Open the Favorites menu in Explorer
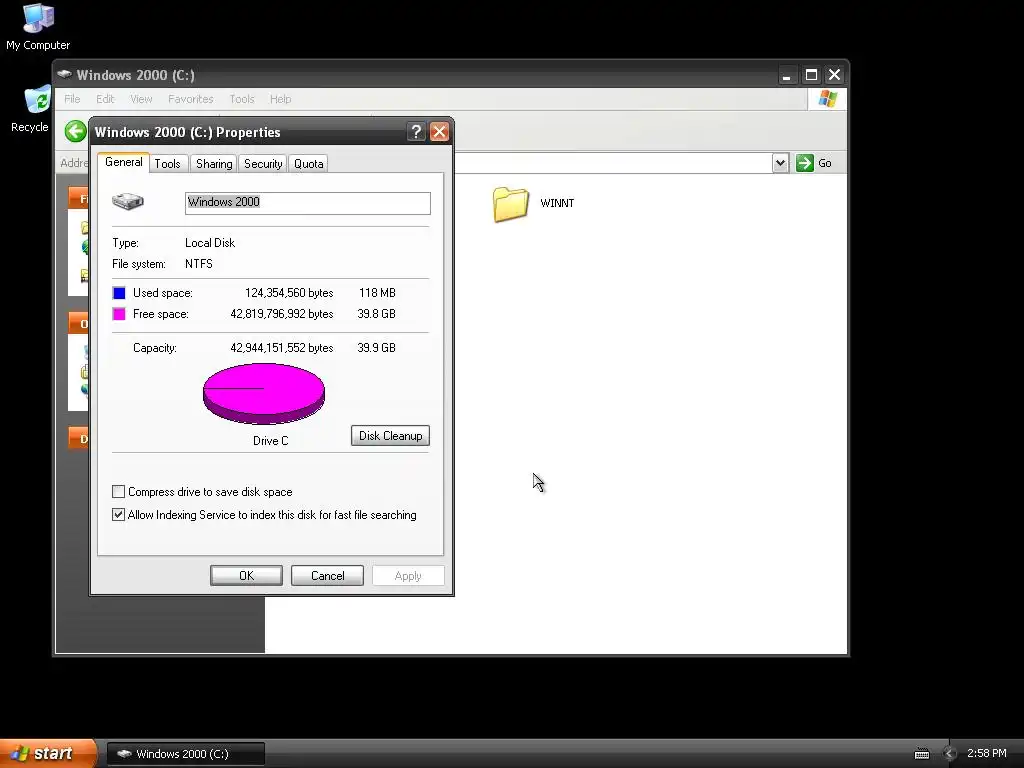 191,99
